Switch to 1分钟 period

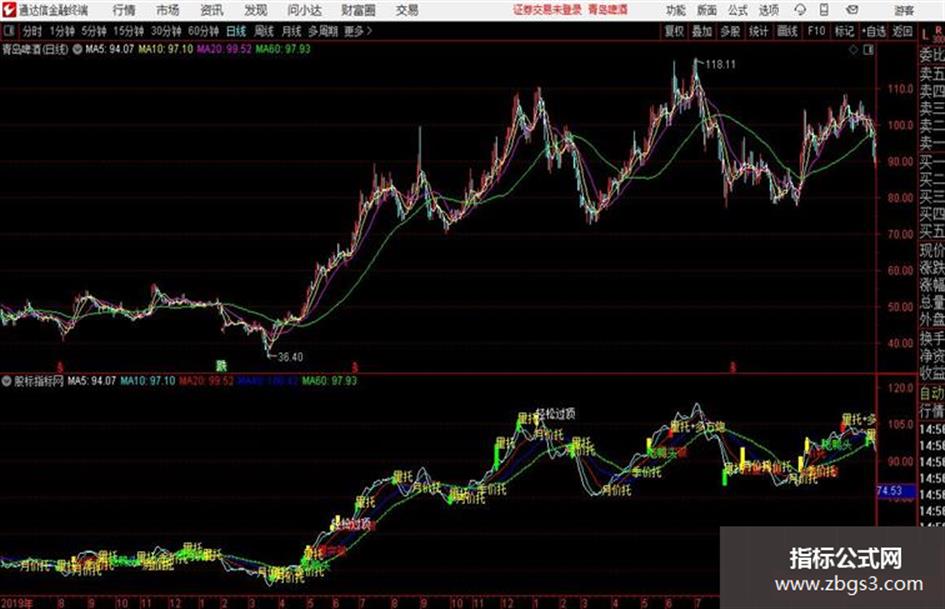(62, 31)
